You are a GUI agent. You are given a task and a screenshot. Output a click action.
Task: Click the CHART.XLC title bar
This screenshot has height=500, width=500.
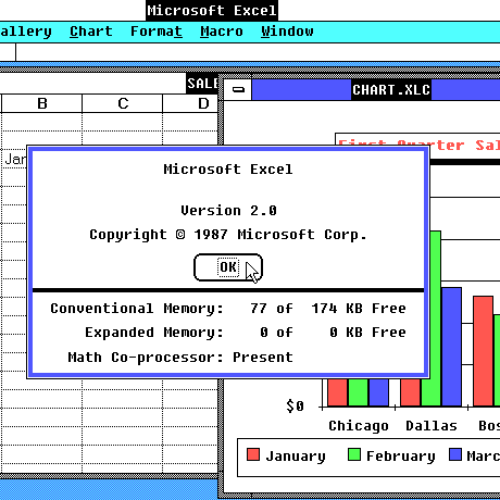click(x=376, y=90)
